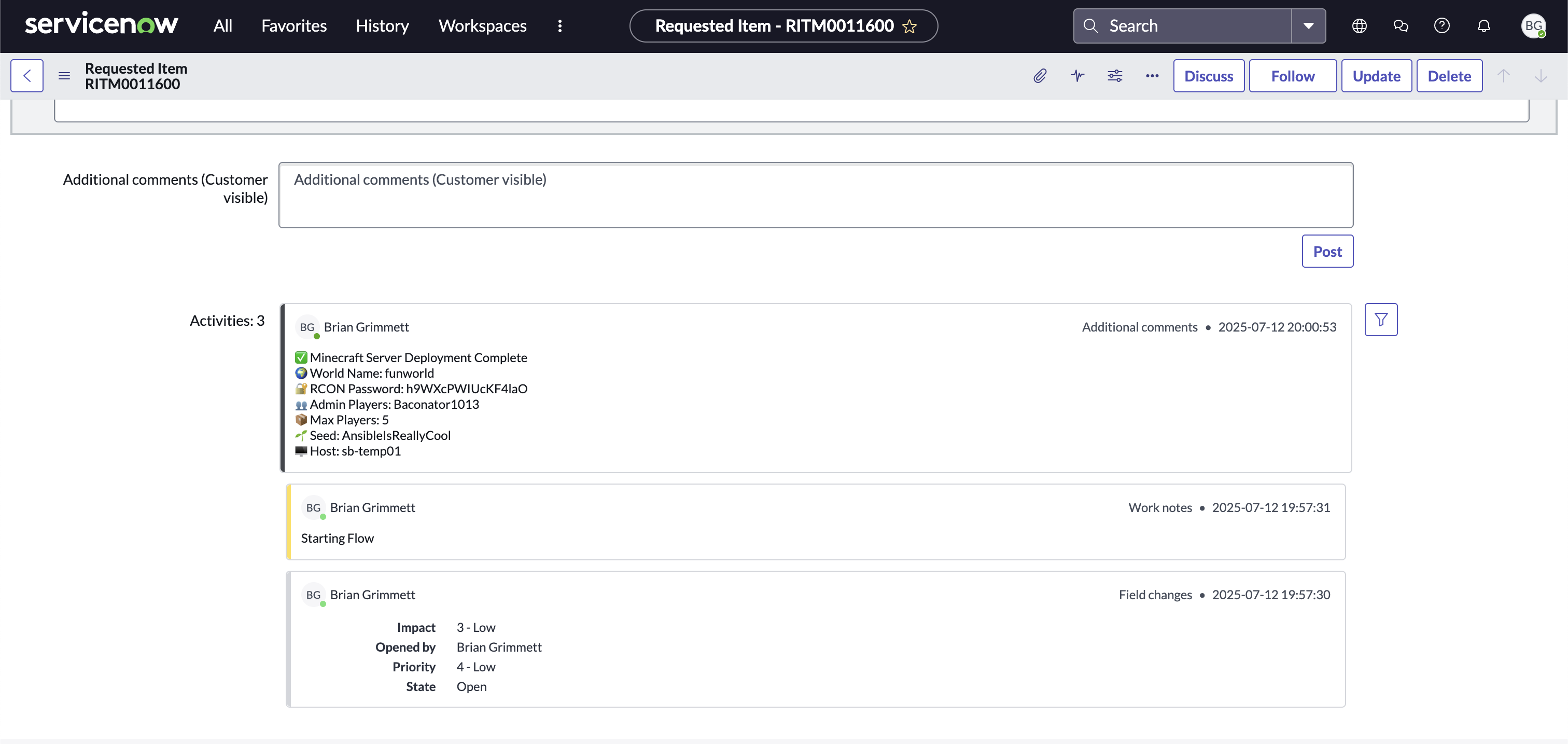The width and height of the screenshot is (1568, 744).
Task: Expand the search scope dropdown arrow
Action: [1308, 25]
